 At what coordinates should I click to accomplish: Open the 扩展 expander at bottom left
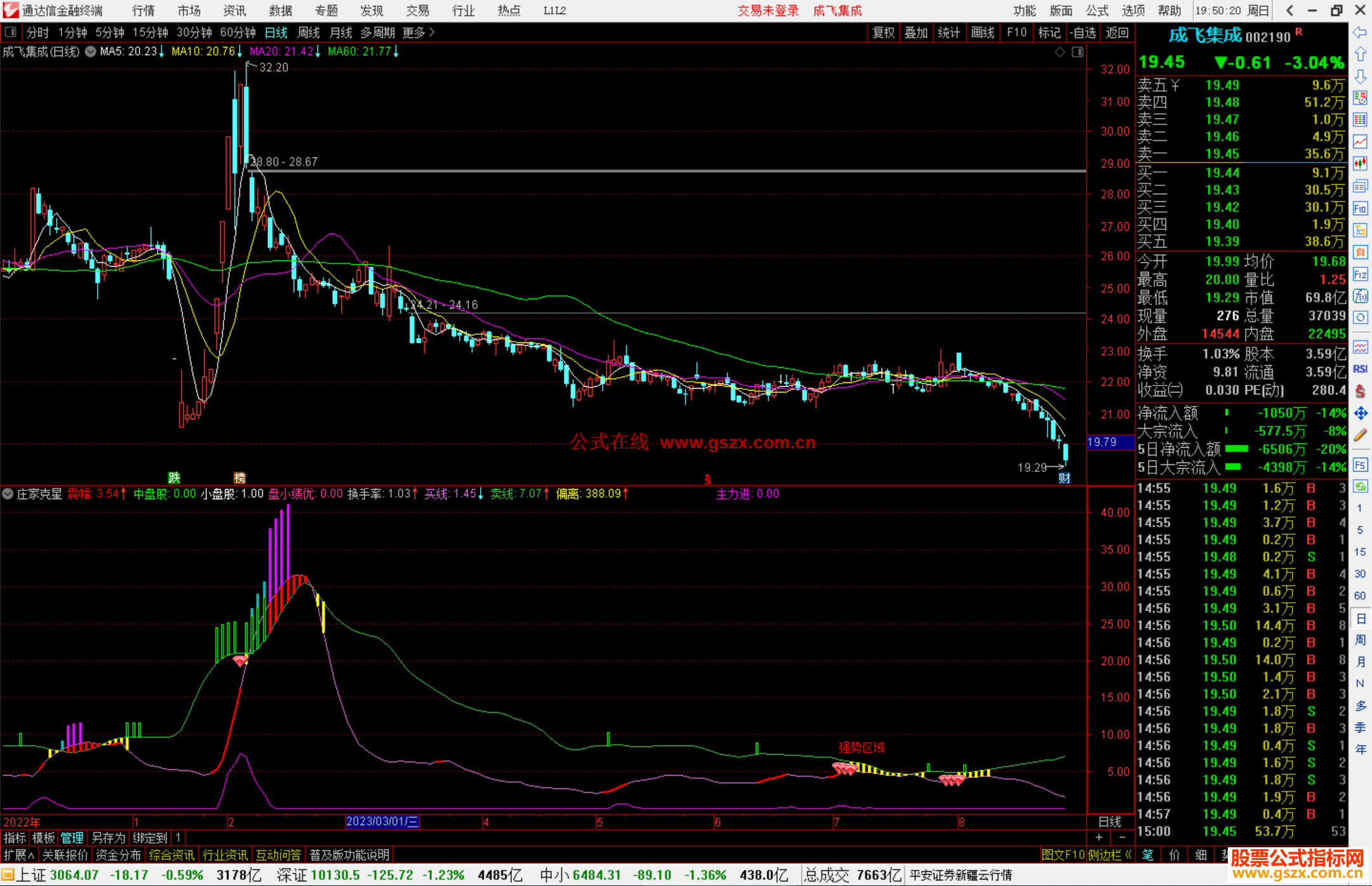(x=19, y=855)
